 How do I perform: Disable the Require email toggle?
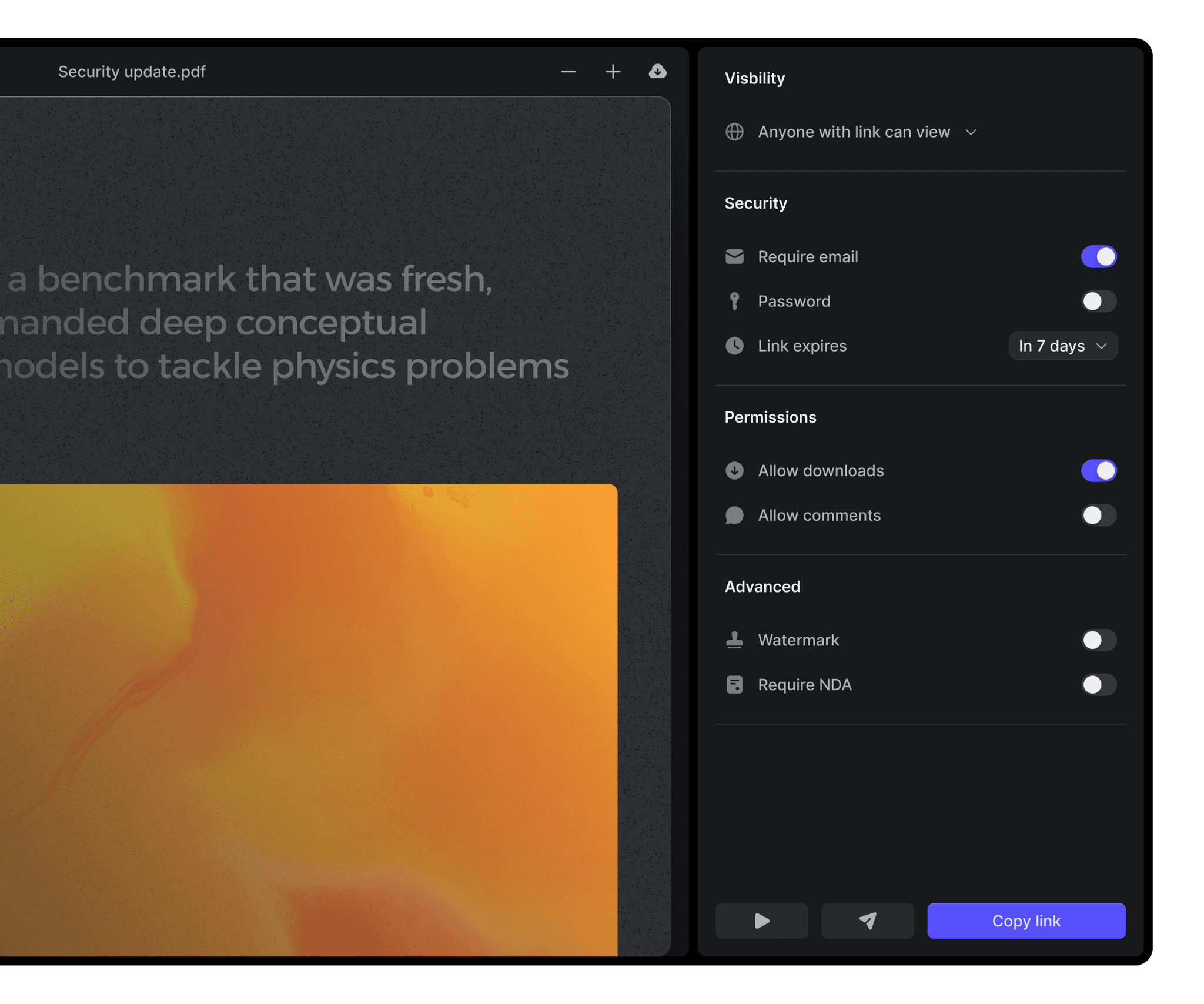tap(1099, 256)
